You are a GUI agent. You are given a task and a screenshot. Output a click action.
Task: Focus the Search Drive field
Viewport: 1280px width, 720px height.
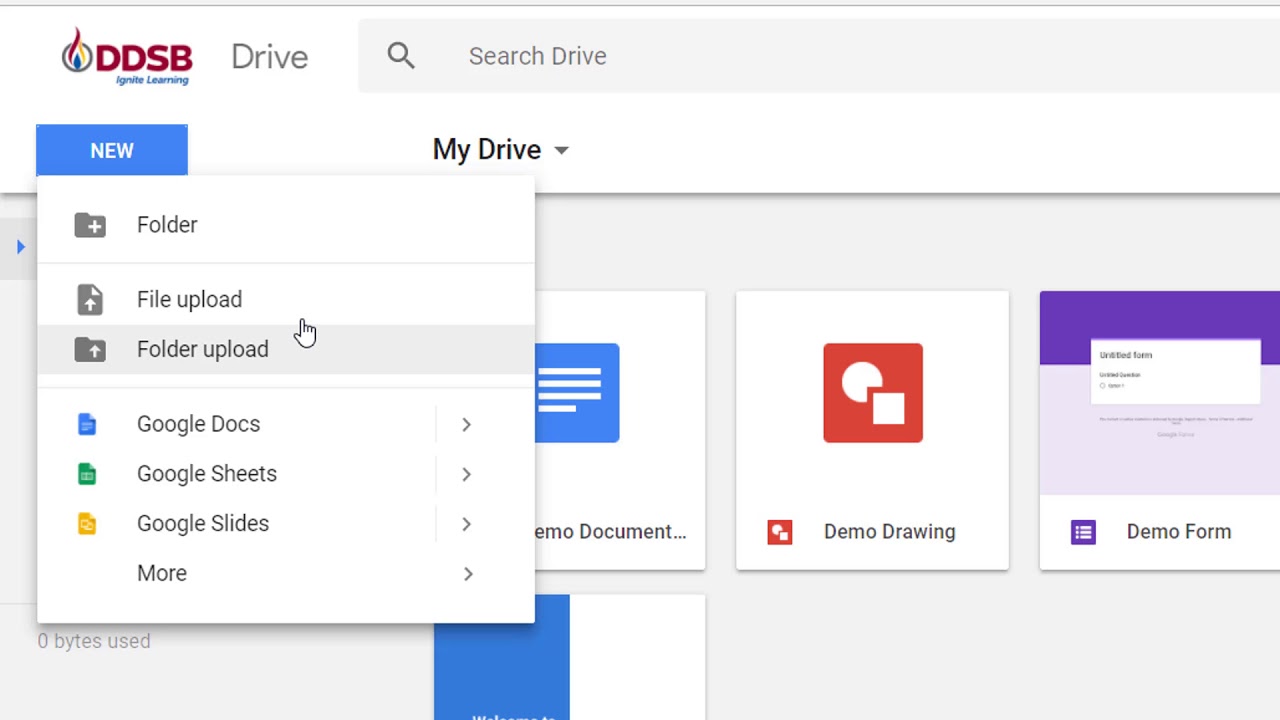tap(819, 56)
